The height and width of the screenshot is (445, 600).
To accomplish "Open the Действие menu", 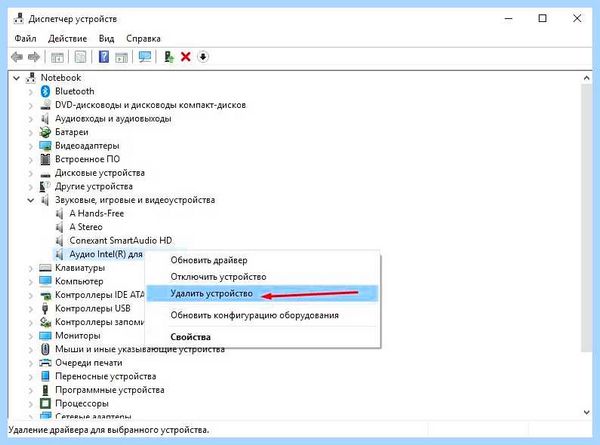I will coord(67,39).
